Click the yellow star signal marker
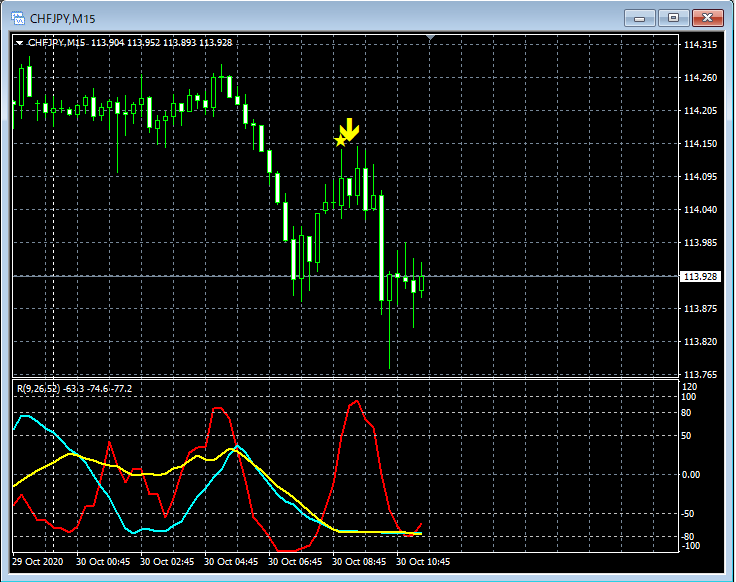Image resolution: width=736 pixels, height=582 pixels. 340,141
